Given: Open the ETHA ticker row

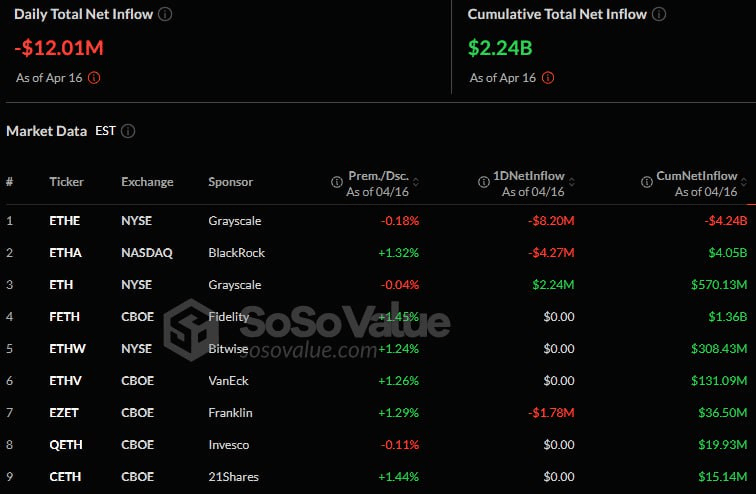Looking at the screenshot, I should (378, 253).
